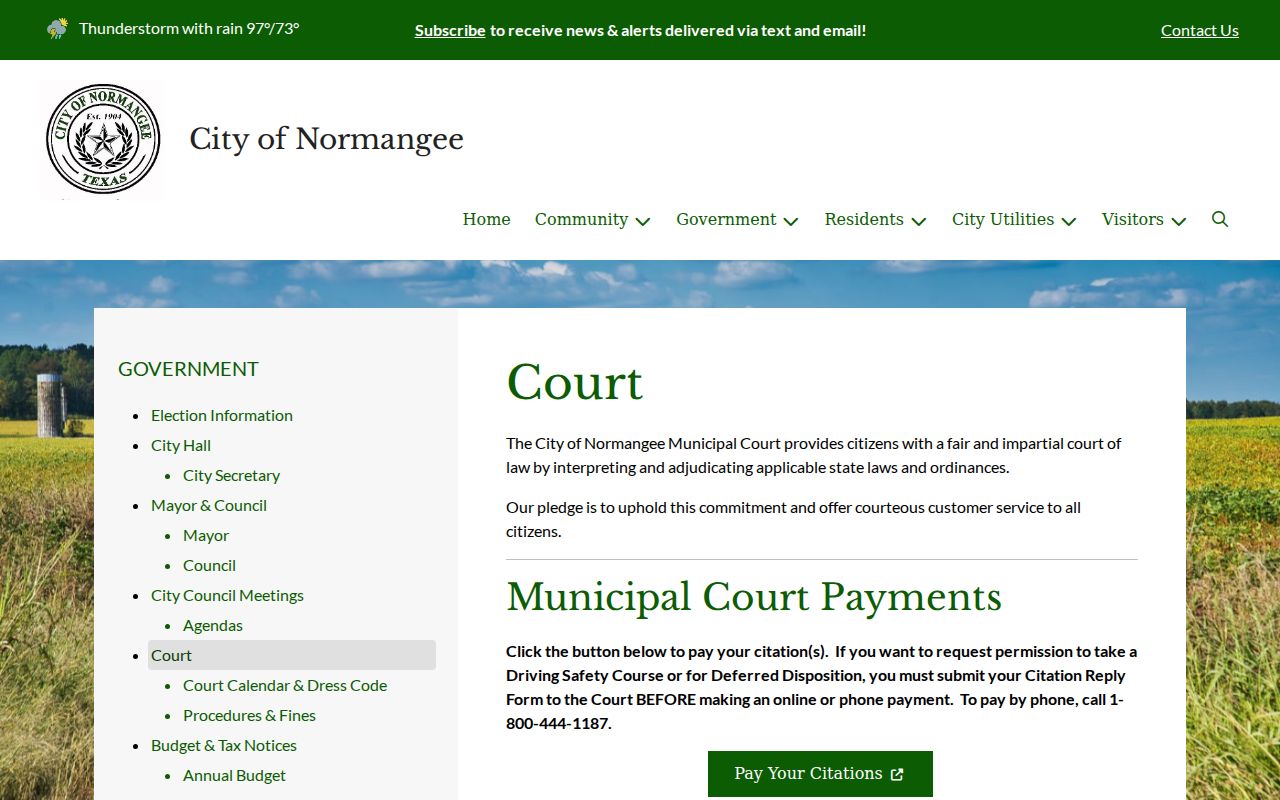Click the City of Normangee seal logo
The height and width of the screenshot is (800, 1280).
point(103,140)
